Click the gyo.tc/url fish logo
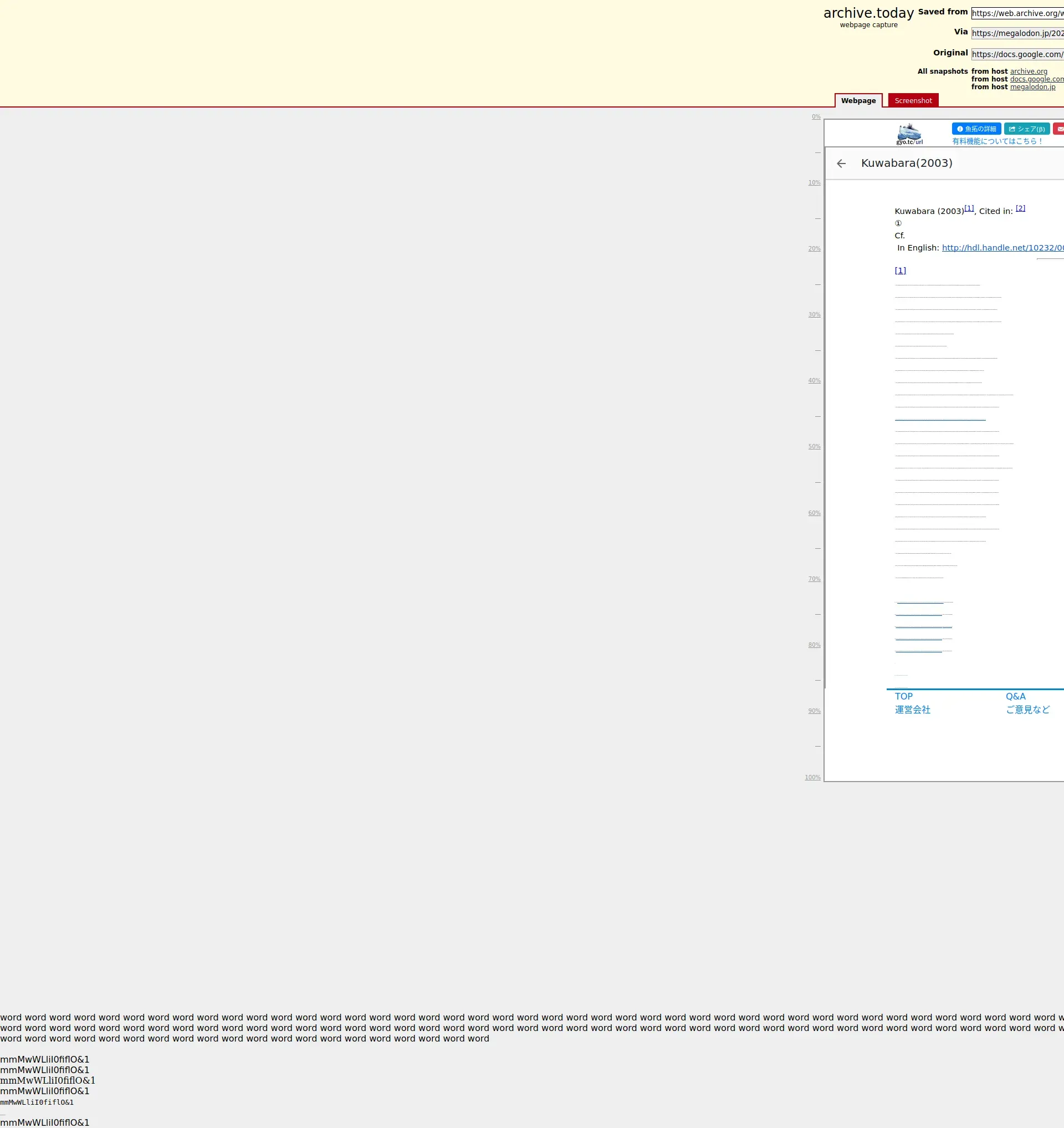This screenshot has width=1064, height=1128. [909, 134]
